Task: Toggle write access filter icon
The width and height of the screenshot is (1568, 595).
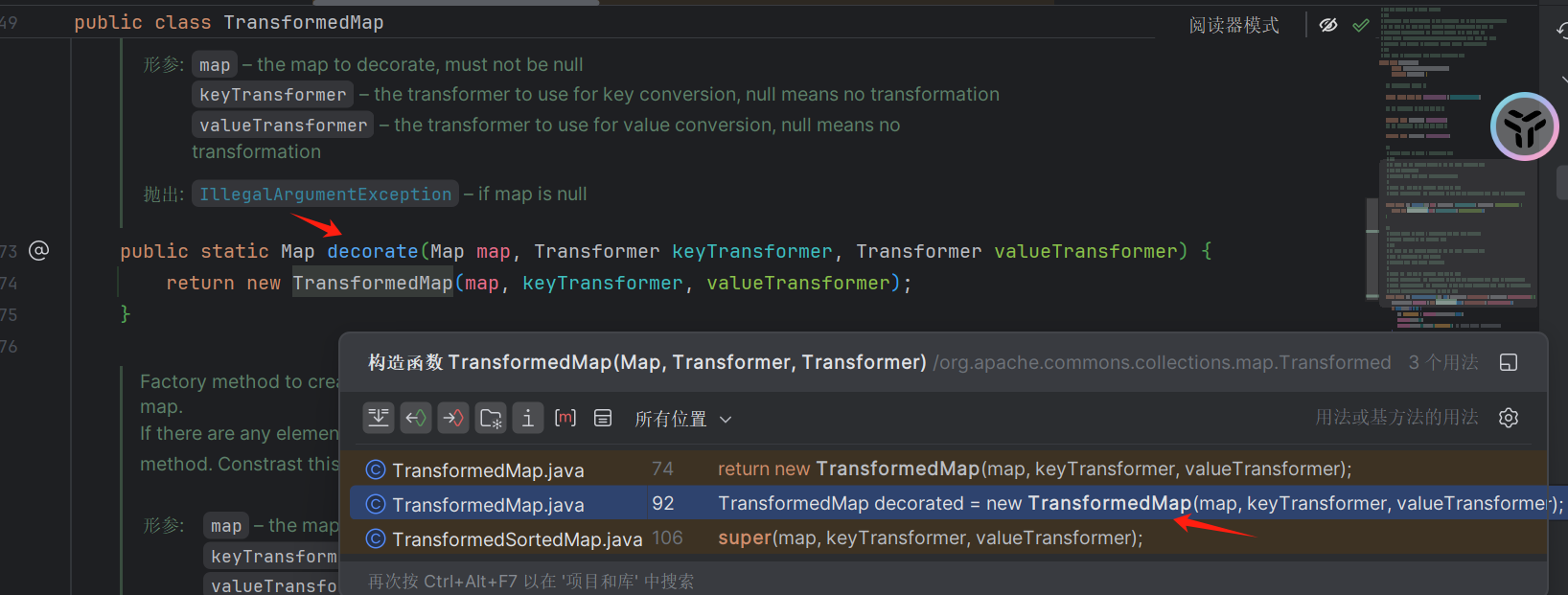Action: coord(453,418)
